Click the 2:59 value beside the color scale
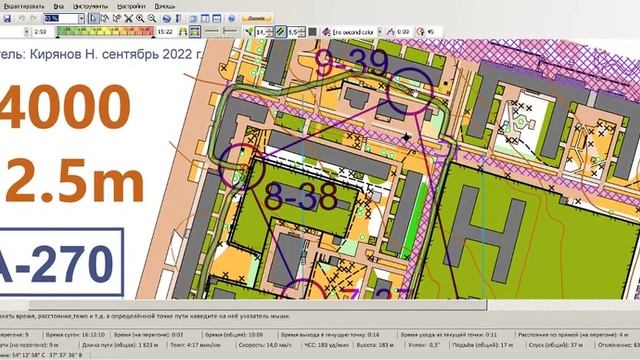Viewport: 640px width, 360px height. coord(40,31)
